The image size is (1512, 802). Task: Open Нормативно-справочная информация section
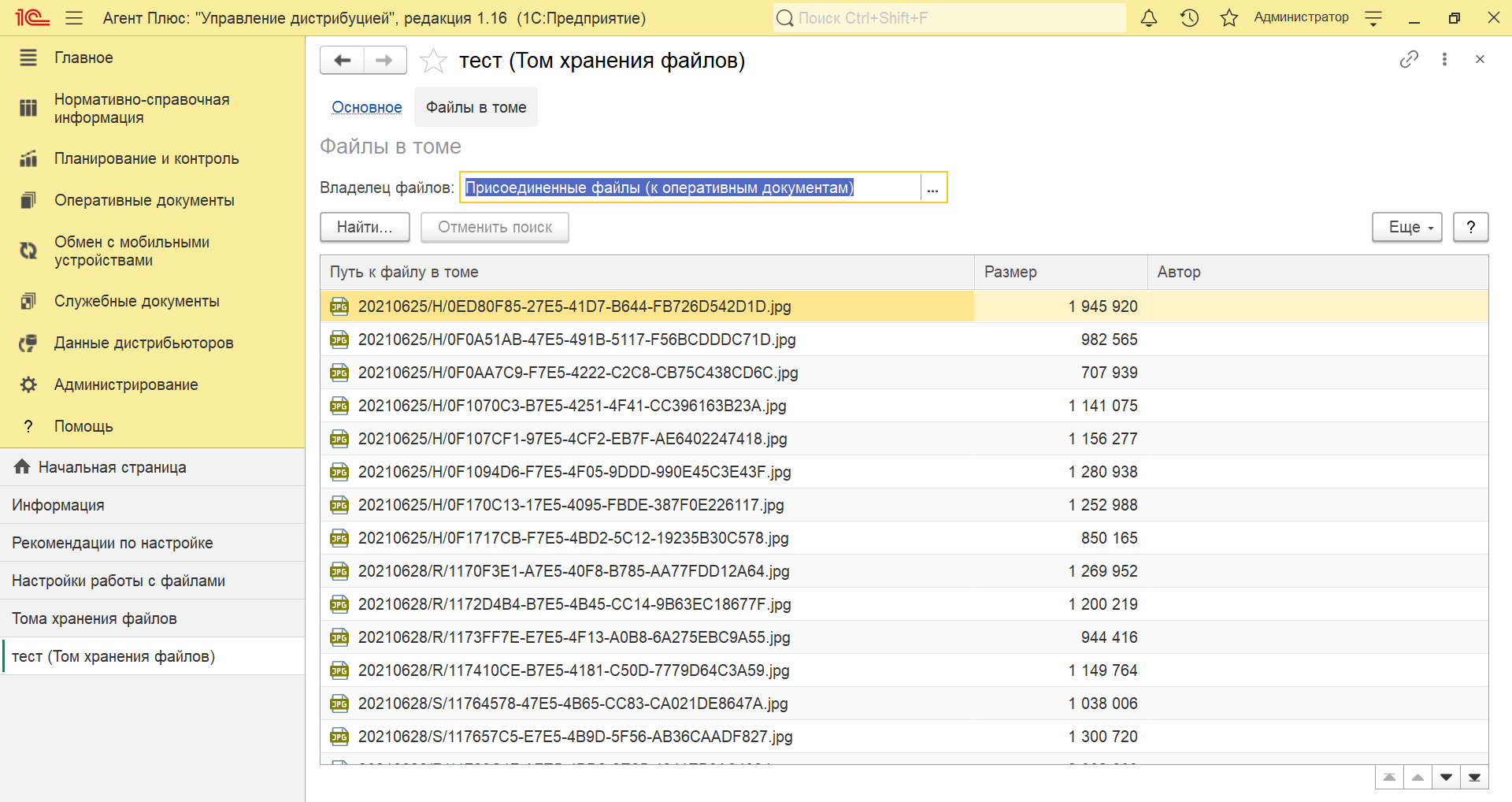[x=152, y=109]
